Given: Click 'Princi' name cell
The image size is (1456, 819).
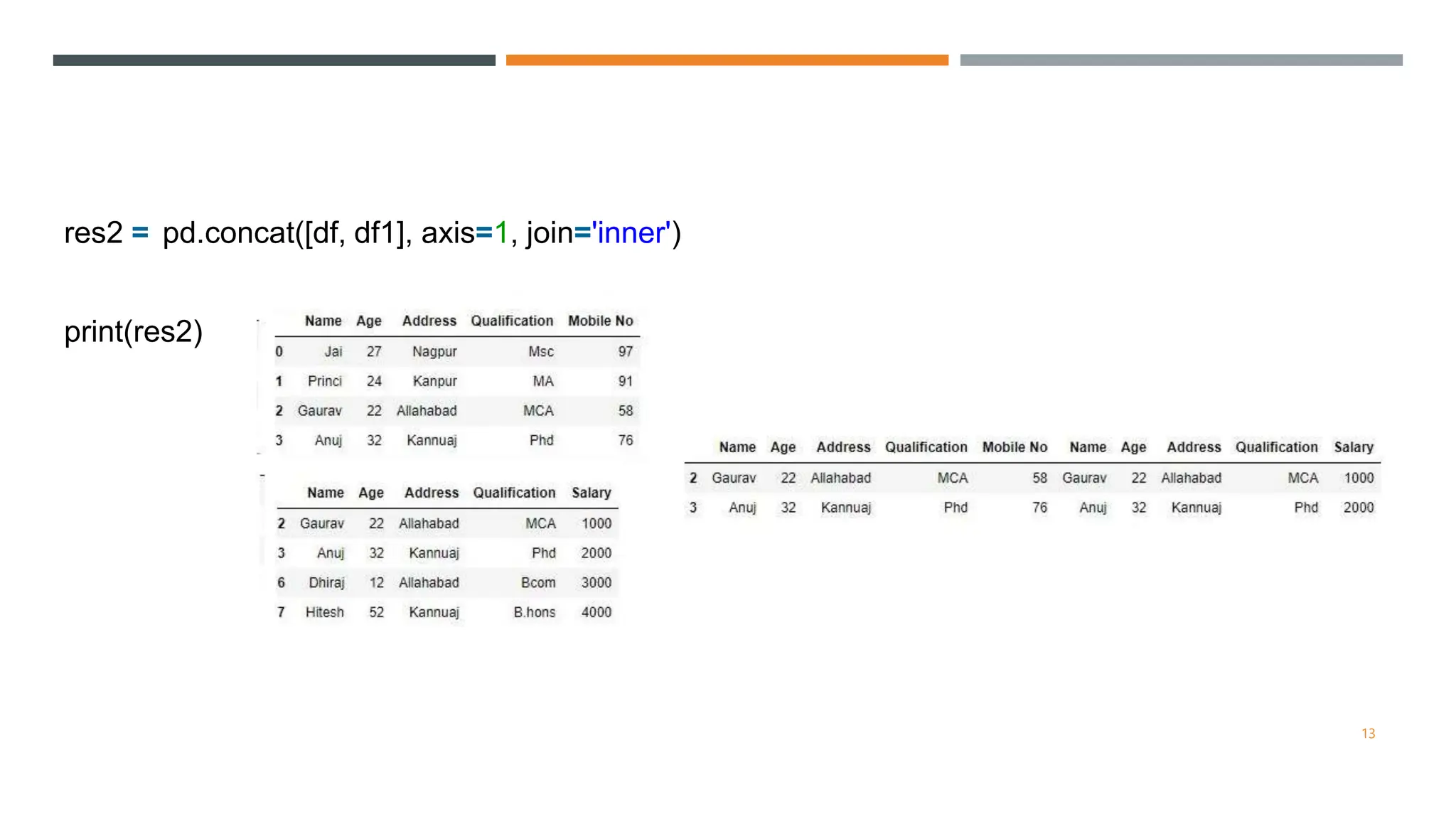Looking at the screenshot, I should (x=324, y=382).
